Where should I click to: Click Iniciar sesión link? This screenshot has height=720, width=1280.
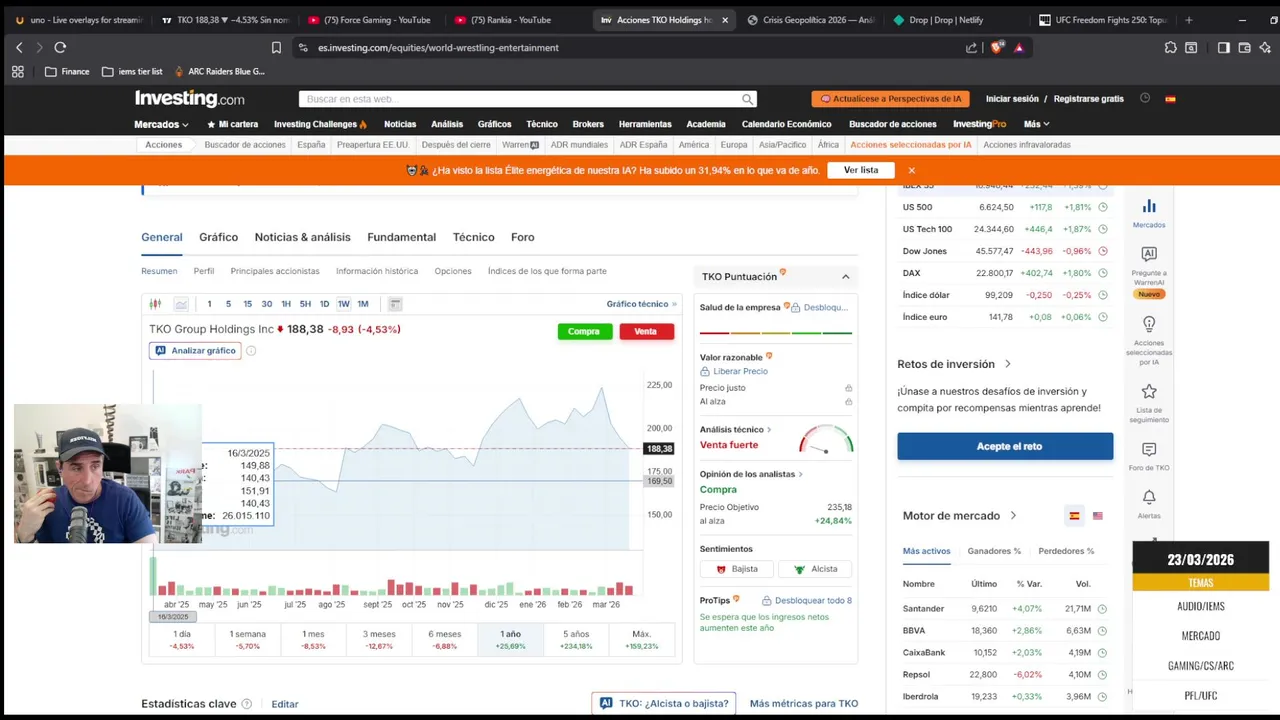(1012, 99)
